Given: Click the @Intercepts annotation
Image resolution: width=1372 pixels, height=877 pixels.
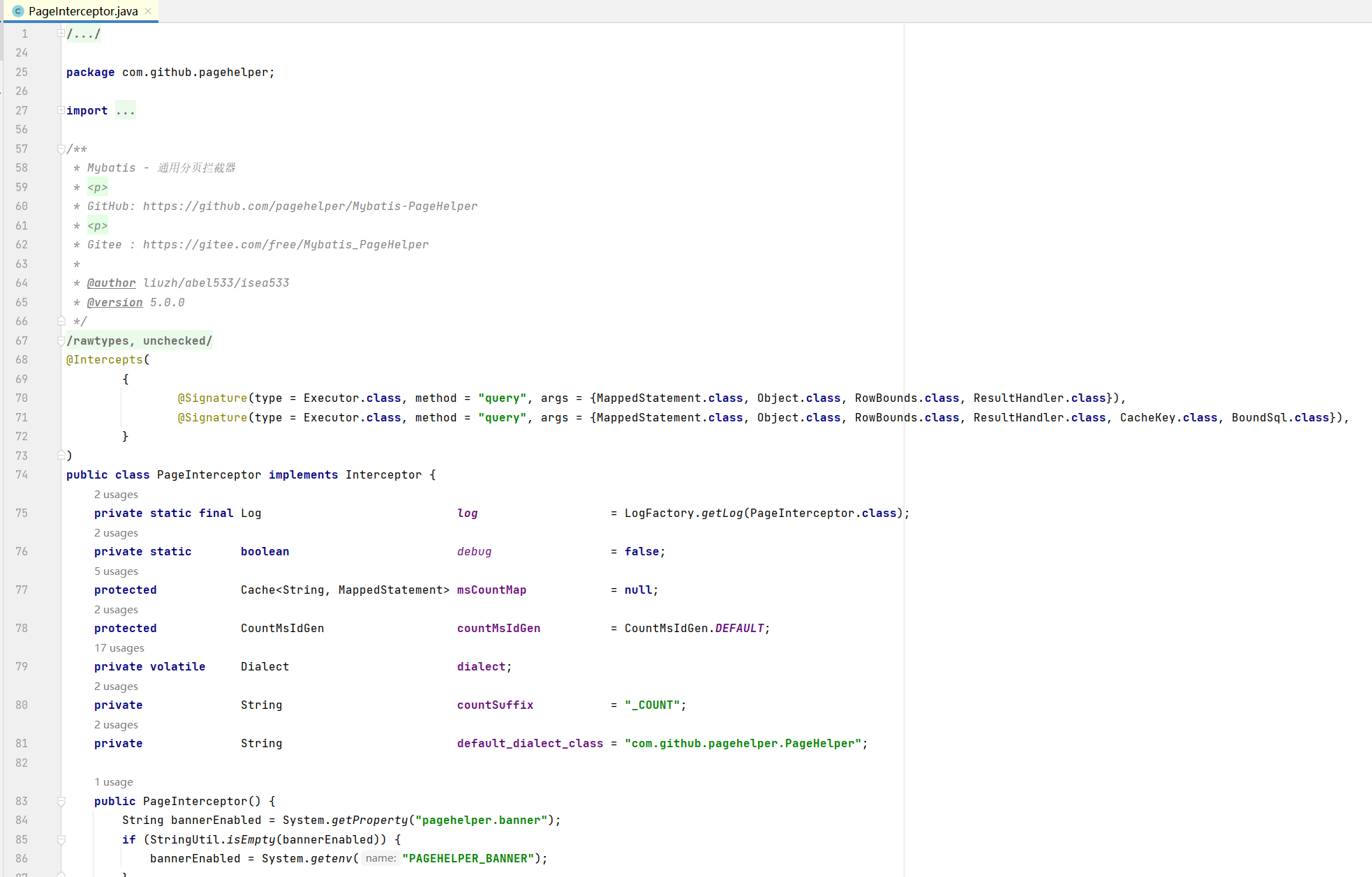Looking at the screenshot, I should tap(105, 359).
